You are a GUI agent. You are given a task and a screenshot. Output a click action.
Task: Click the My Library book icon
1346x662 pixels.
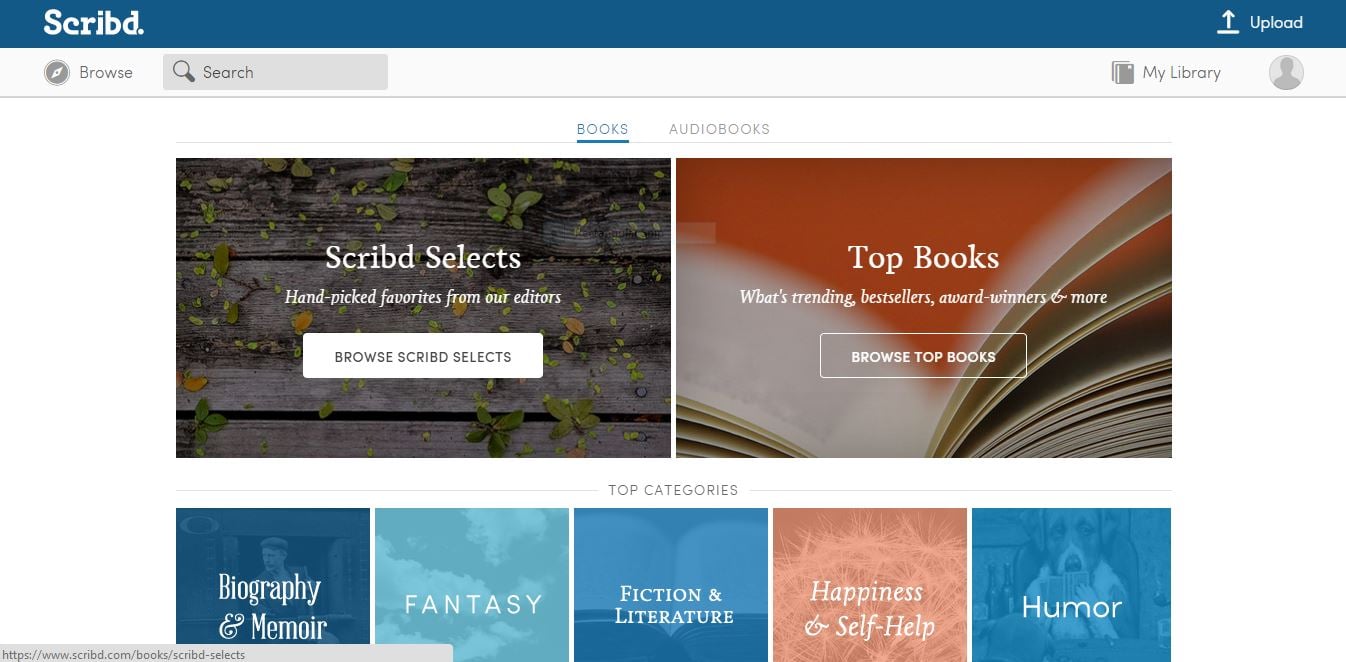pos(1122,73)
